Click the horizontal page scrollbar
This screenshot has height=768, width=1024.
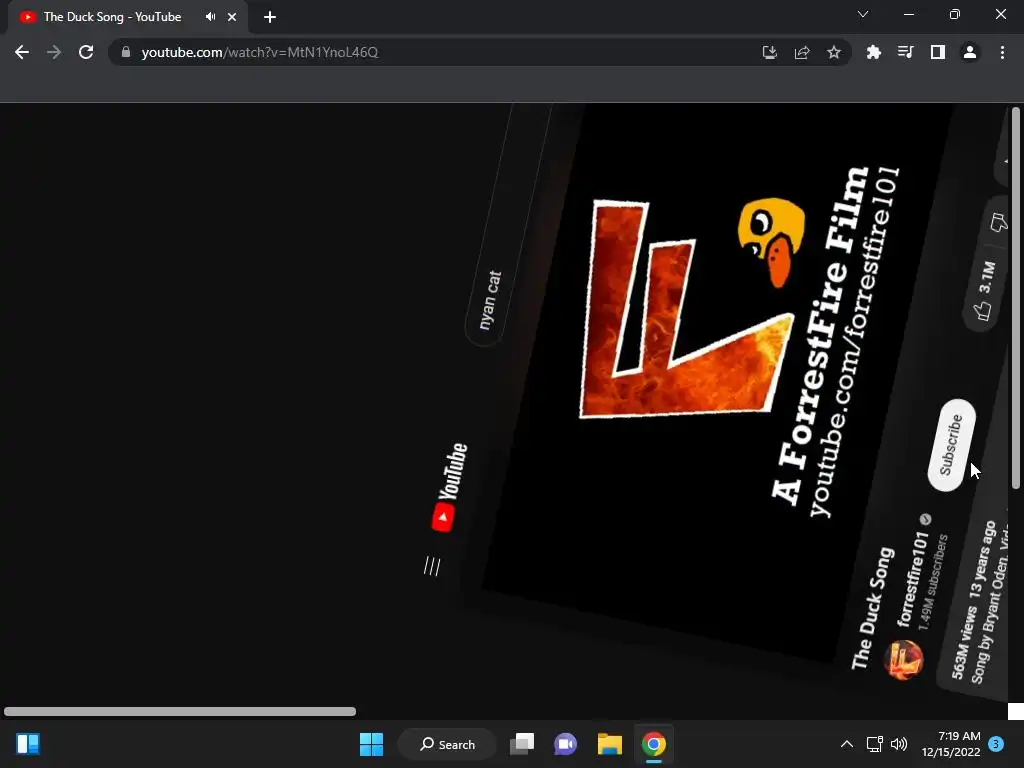pos(180,711)
